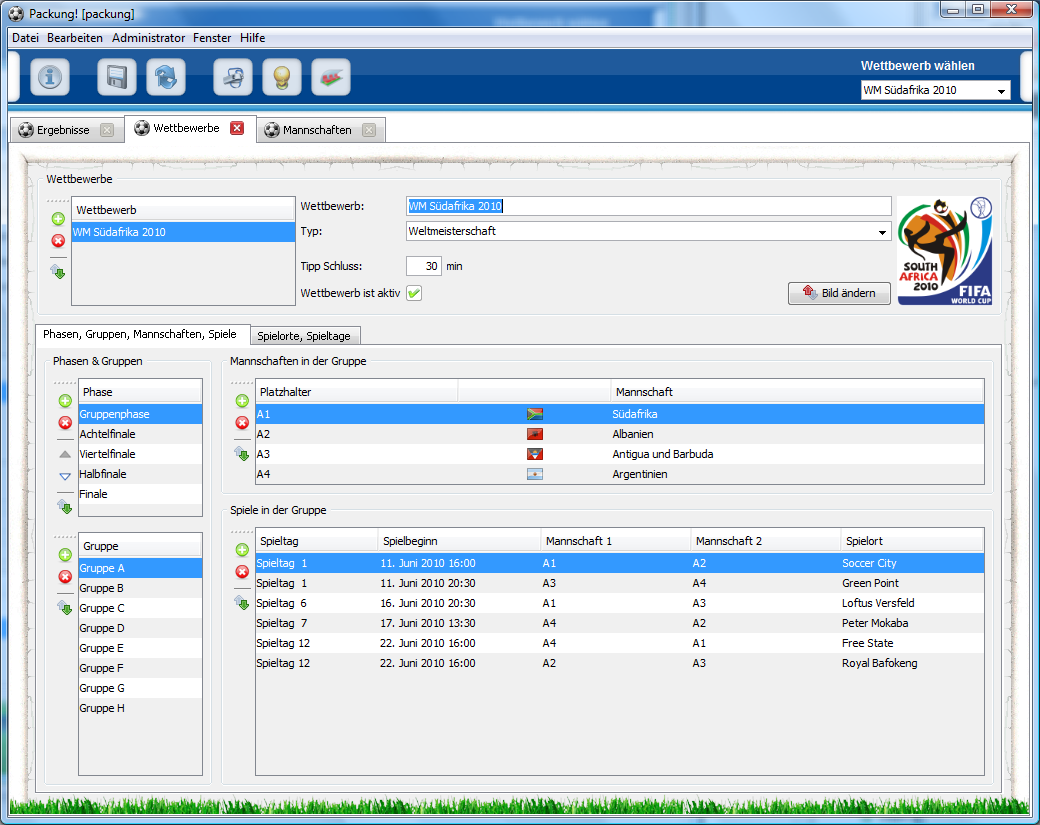Click the lightbulb toolbar icon
The image size is (1040, 825).
point(282,77)
